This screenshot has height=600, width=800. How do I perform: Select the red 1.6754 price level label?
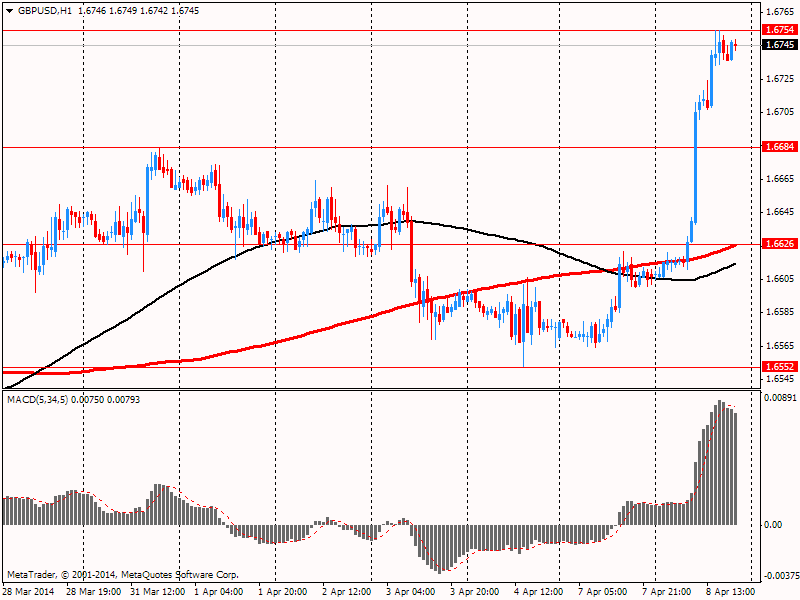pyautogui.click(x=780, y=30)
